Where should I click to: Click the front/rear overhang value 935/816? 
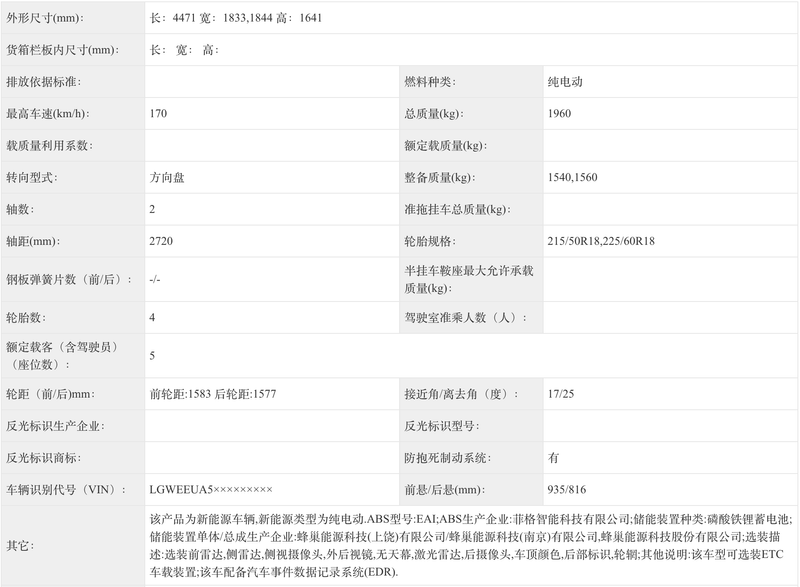pyautogui.click(x=568, y=489)
